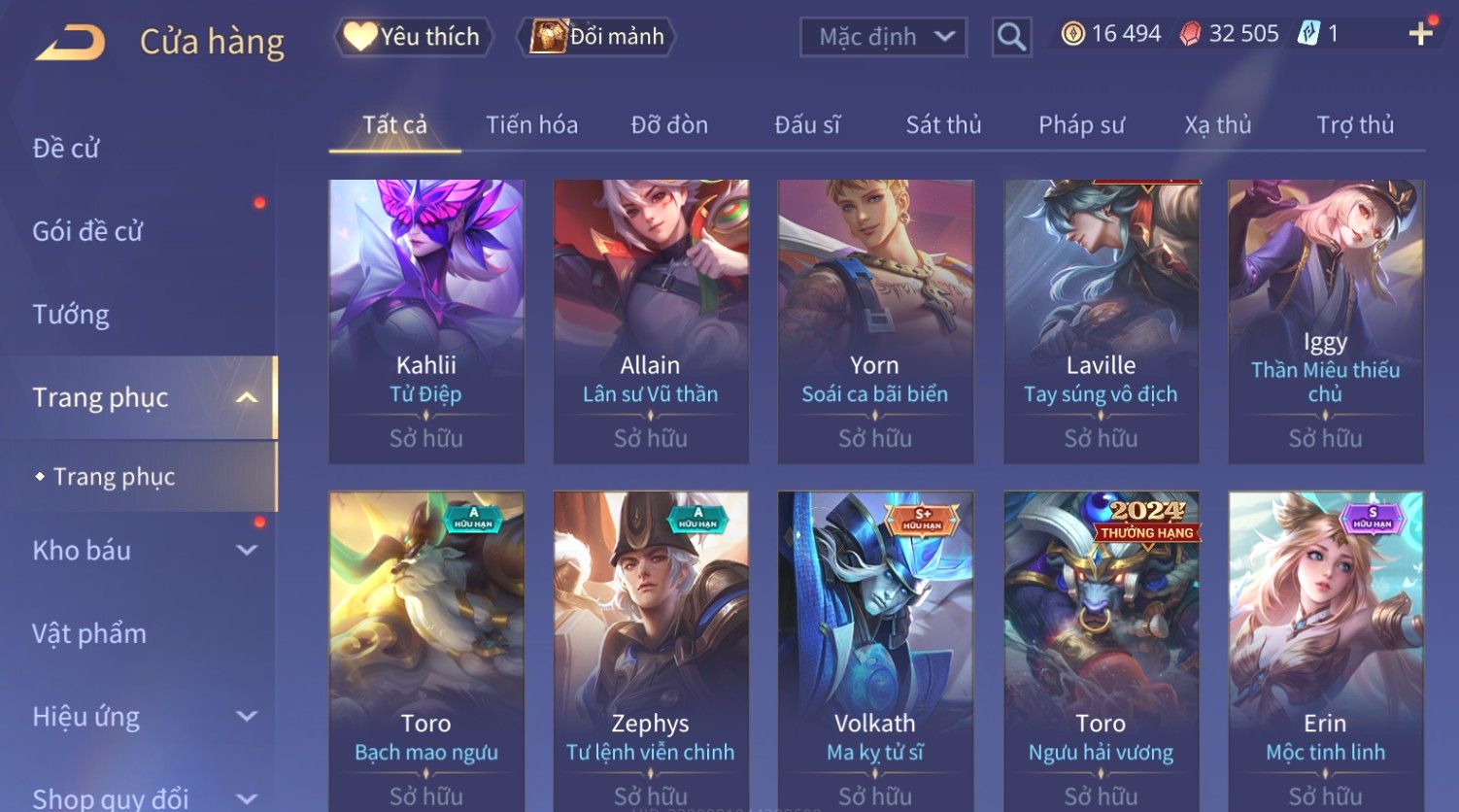Click the red ruby currency icon
This screenshot has height=812, width=1459.
click(x=1190, y=34)
